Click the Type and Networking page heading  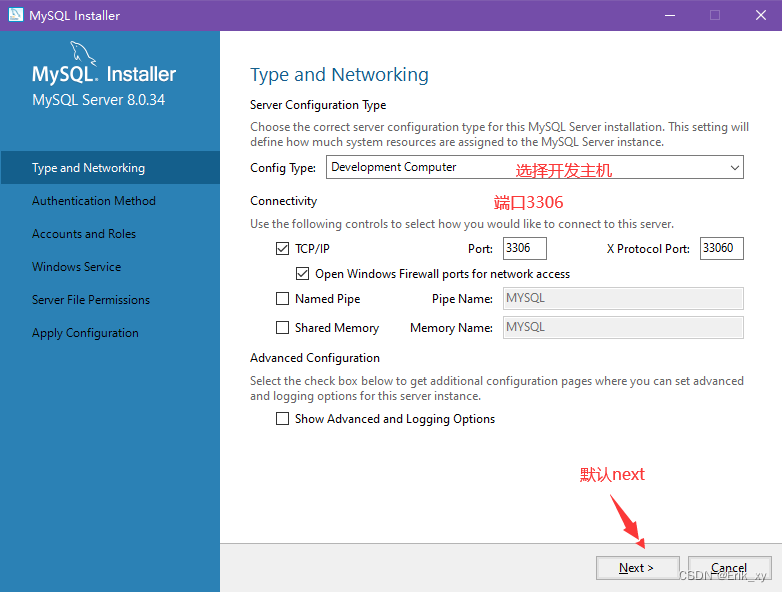click(339, 75)
